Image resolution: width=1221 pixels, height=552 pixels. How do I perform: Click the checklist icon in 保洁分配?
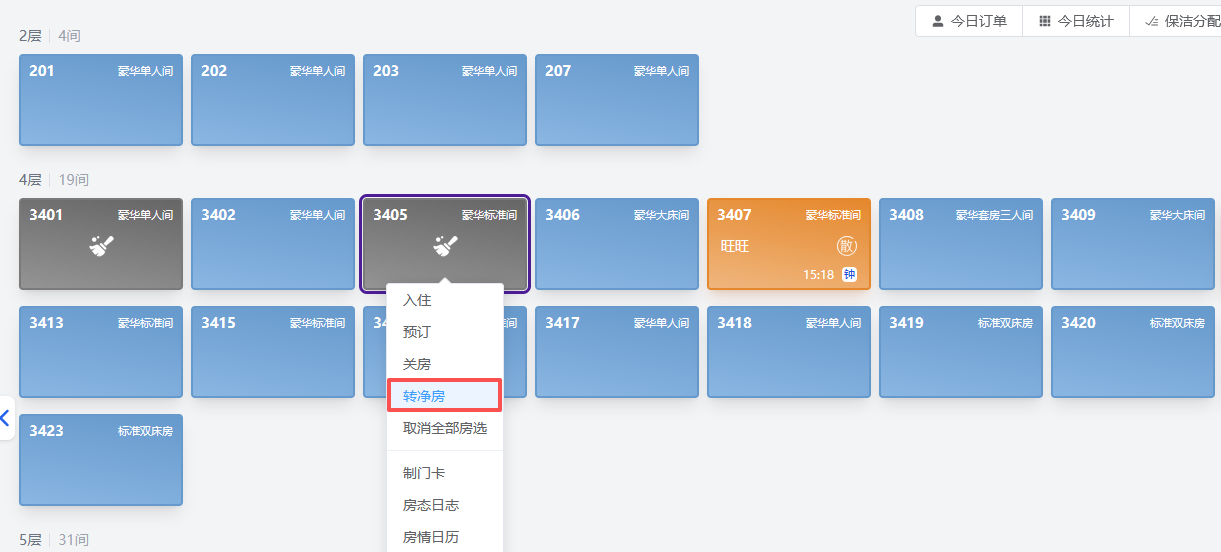[x=1152, y=21]
